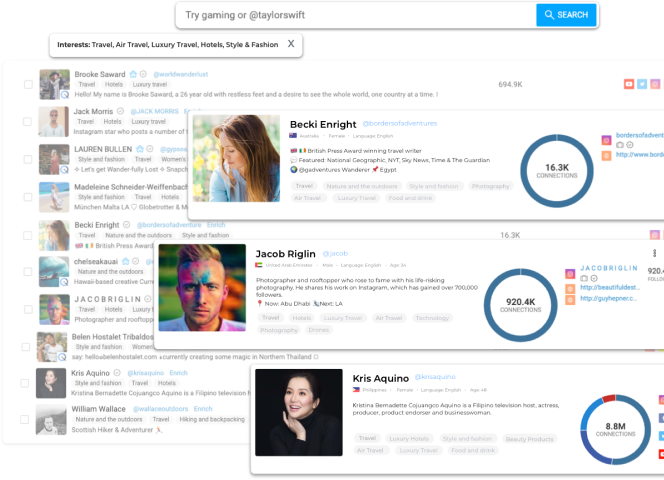Image resolution: width=664 pixels, height=480 pixels.
Task: Tick the checkbox for Brooke Saward
Action: [28, 84]
